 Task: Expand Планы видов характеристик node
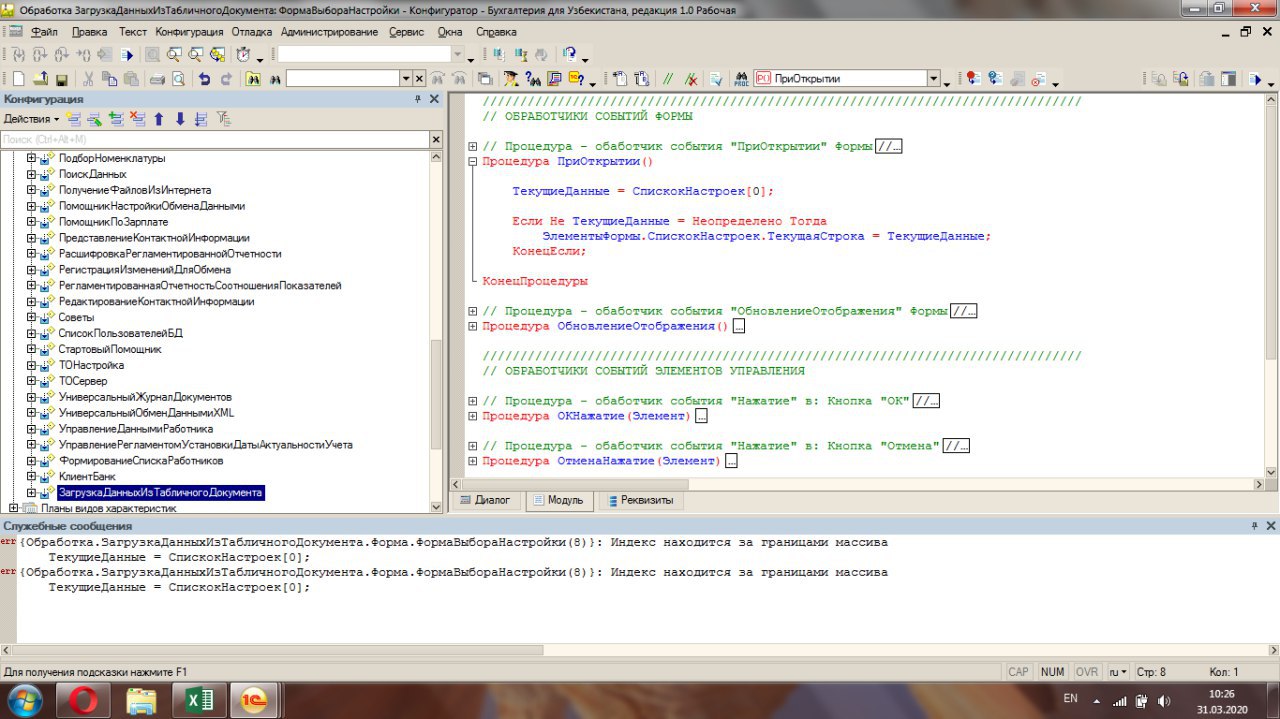click(14, 508)
